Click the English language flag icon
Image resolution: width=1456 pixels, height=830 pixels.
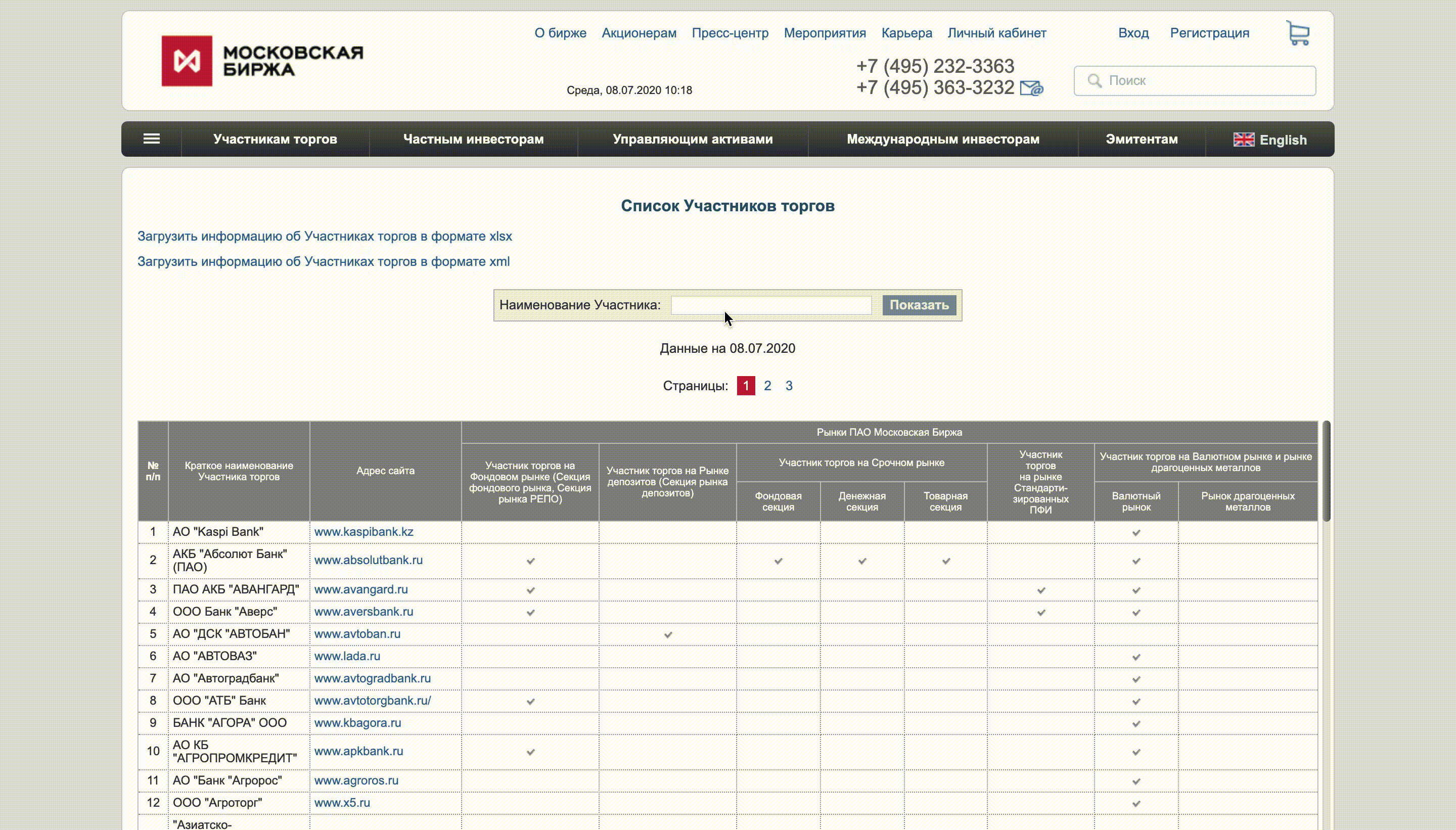point(1244,139)
